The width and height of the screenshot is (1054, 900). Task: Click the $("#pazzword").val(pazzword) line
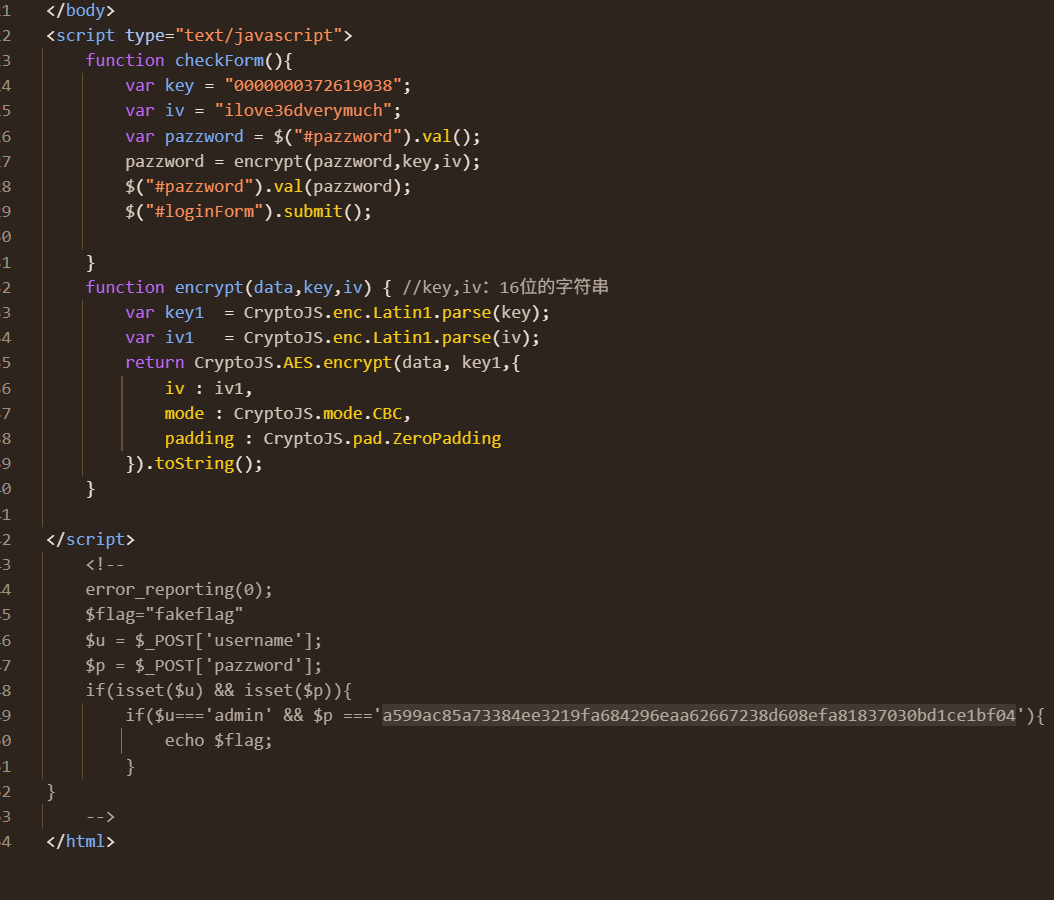tap(268, 187)
